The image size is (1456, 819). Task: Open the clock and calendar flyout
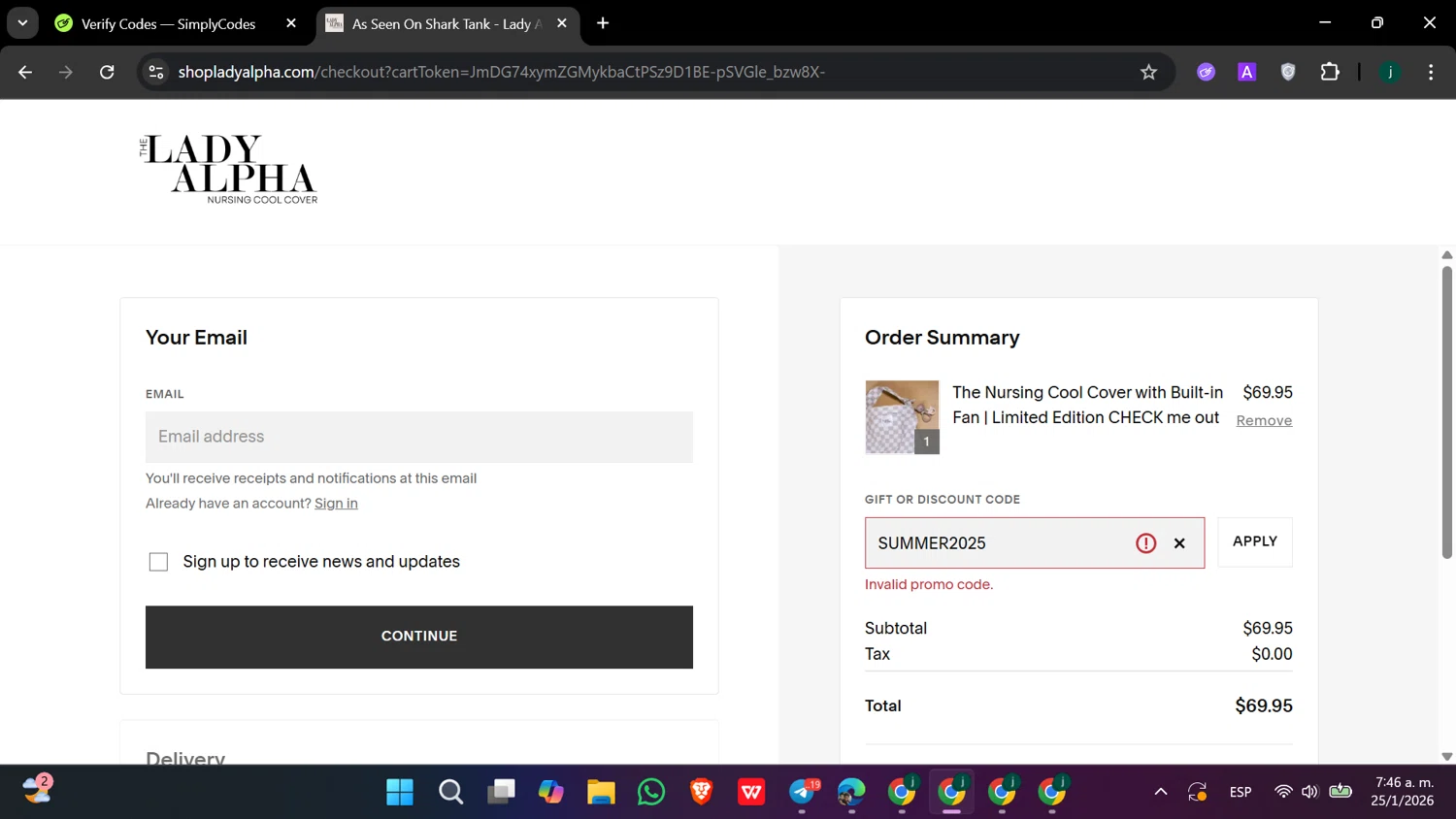1403,792
